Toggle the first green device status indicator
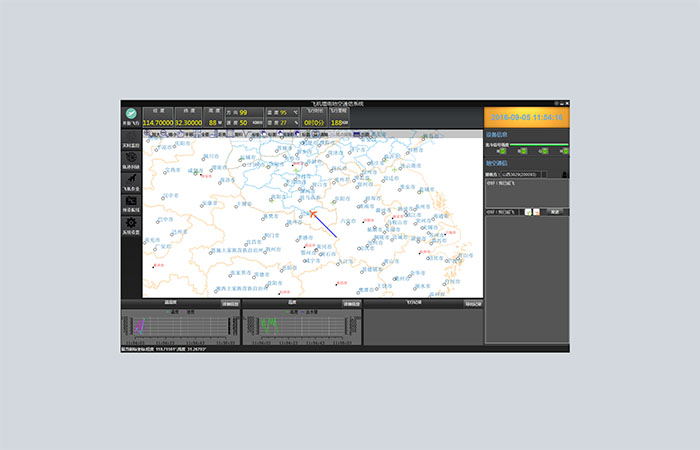This screenshot has height=450, width=700. point(502,151)
